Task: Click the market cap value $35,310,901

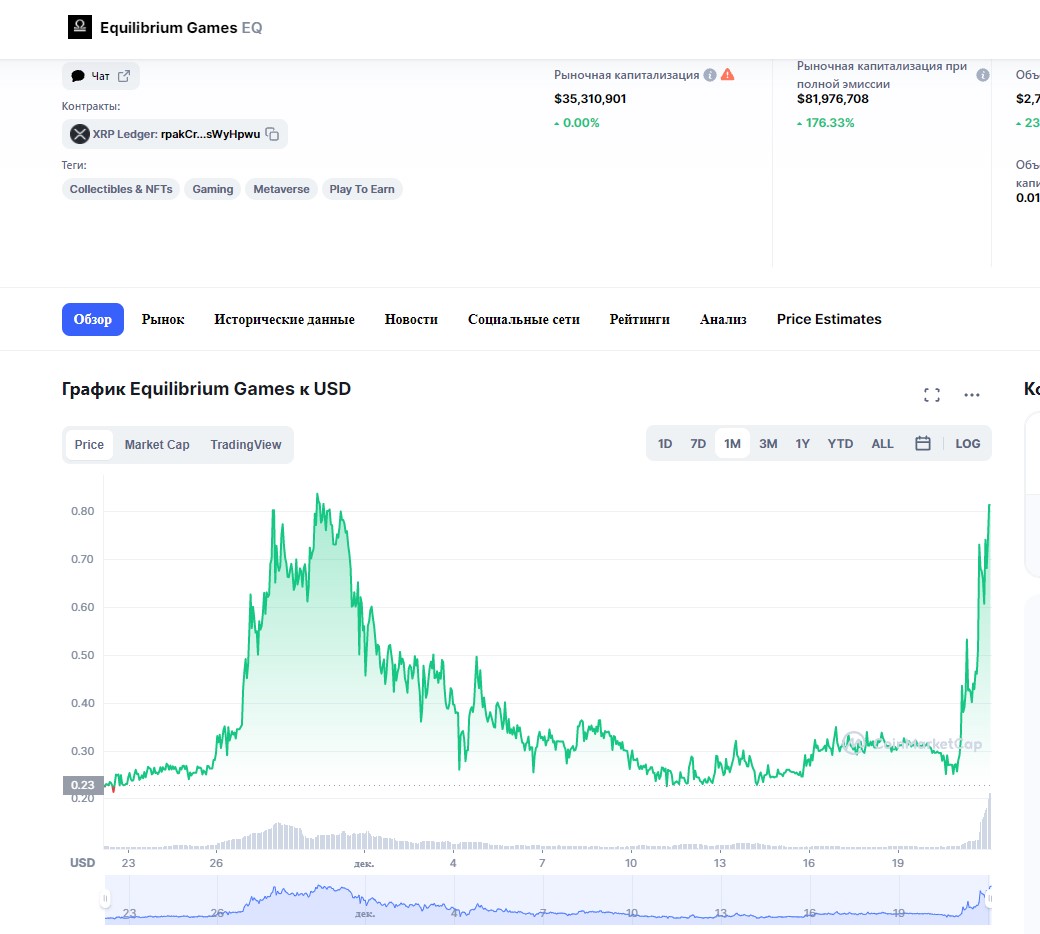Action: coord(590,99)
